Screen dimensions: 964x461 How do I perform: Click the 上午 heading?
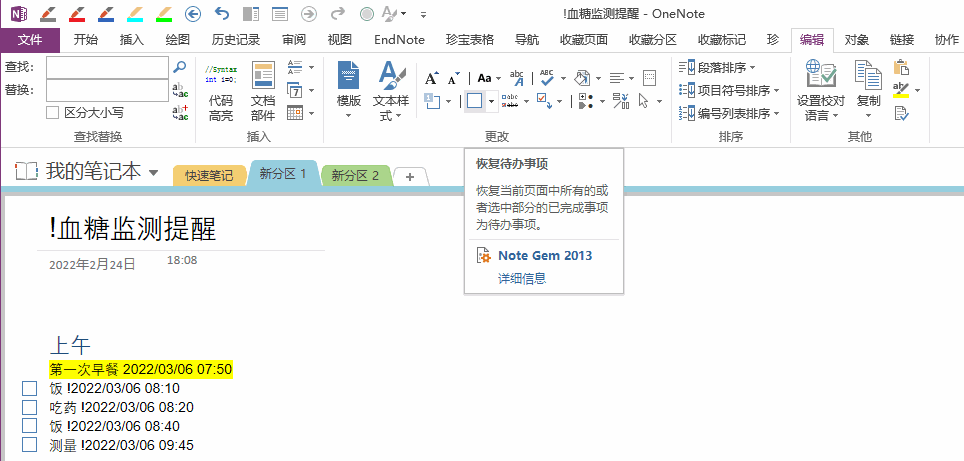pyautogui.click(x=70, y=345)
